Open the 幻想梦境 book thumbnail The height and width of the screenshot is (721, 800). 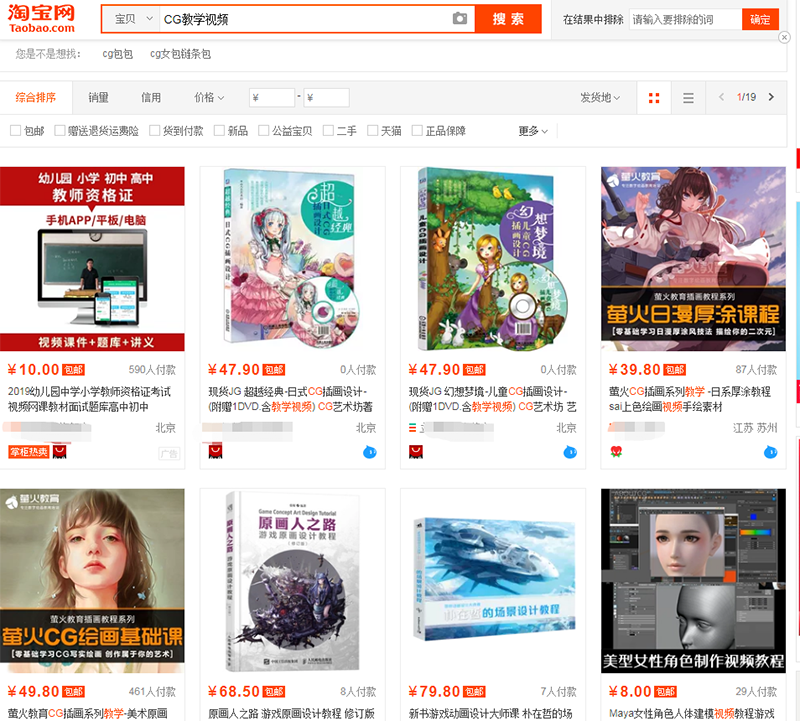(493, 259)
